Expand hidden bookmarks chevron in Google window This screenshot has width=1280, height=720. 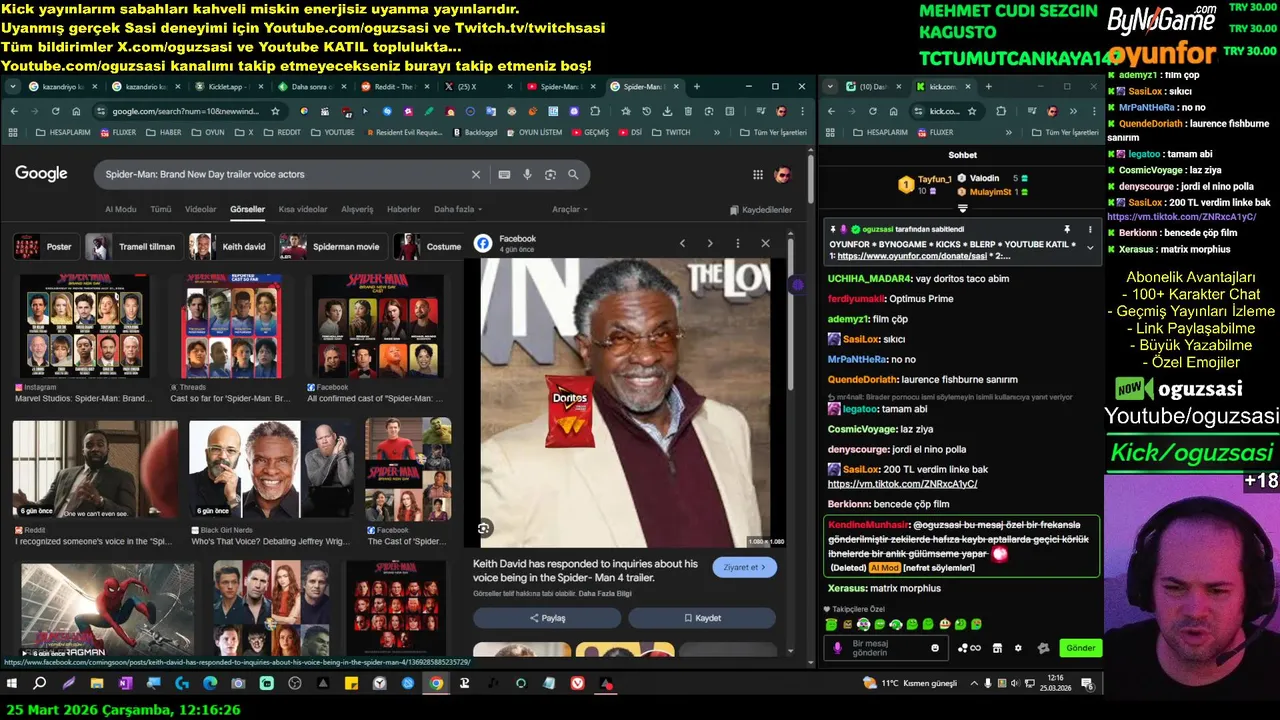[x=716, y=132]
